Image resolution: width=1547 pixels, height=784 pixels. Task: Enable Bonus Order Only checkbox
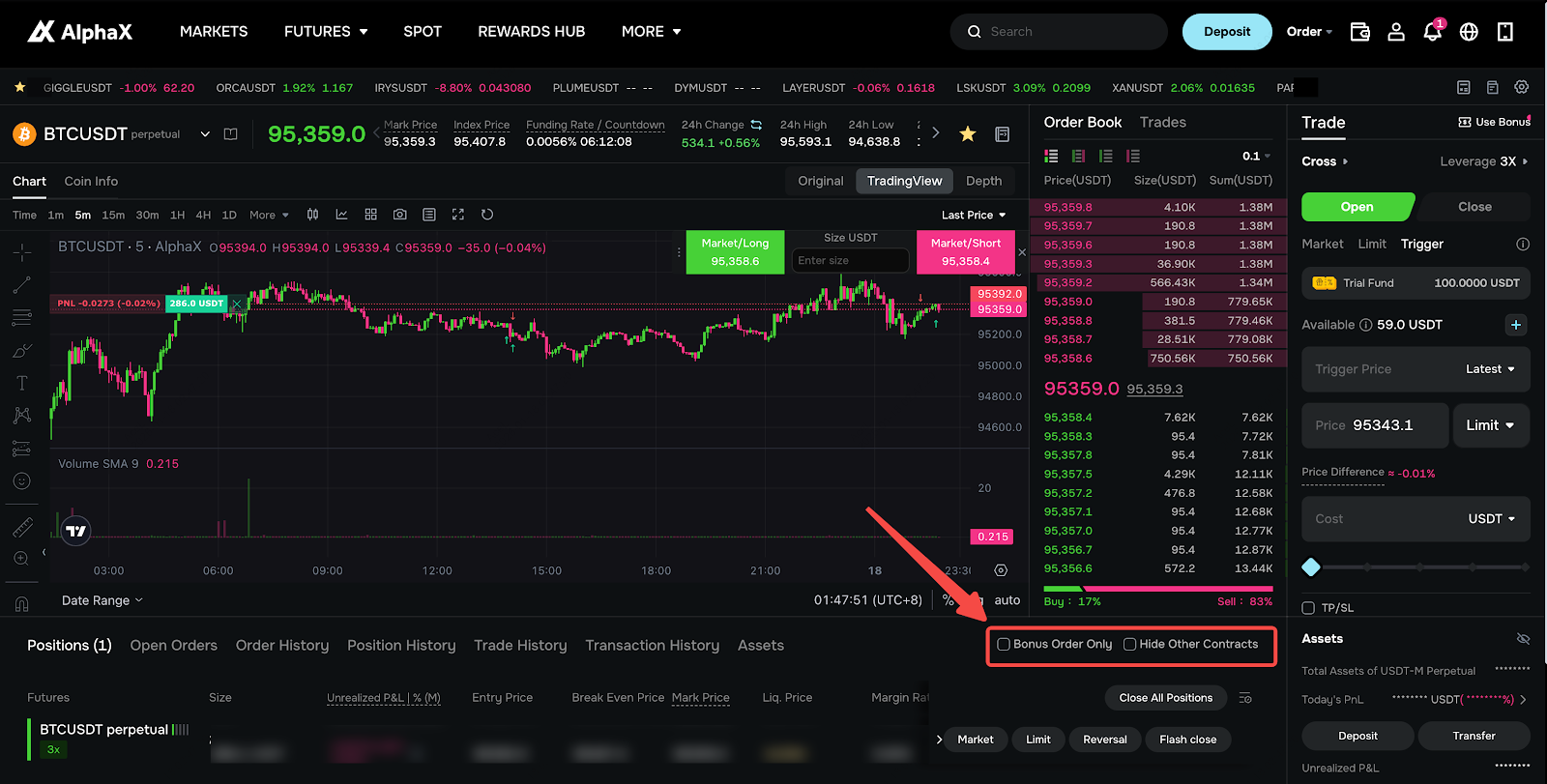tap(1004, 645)
